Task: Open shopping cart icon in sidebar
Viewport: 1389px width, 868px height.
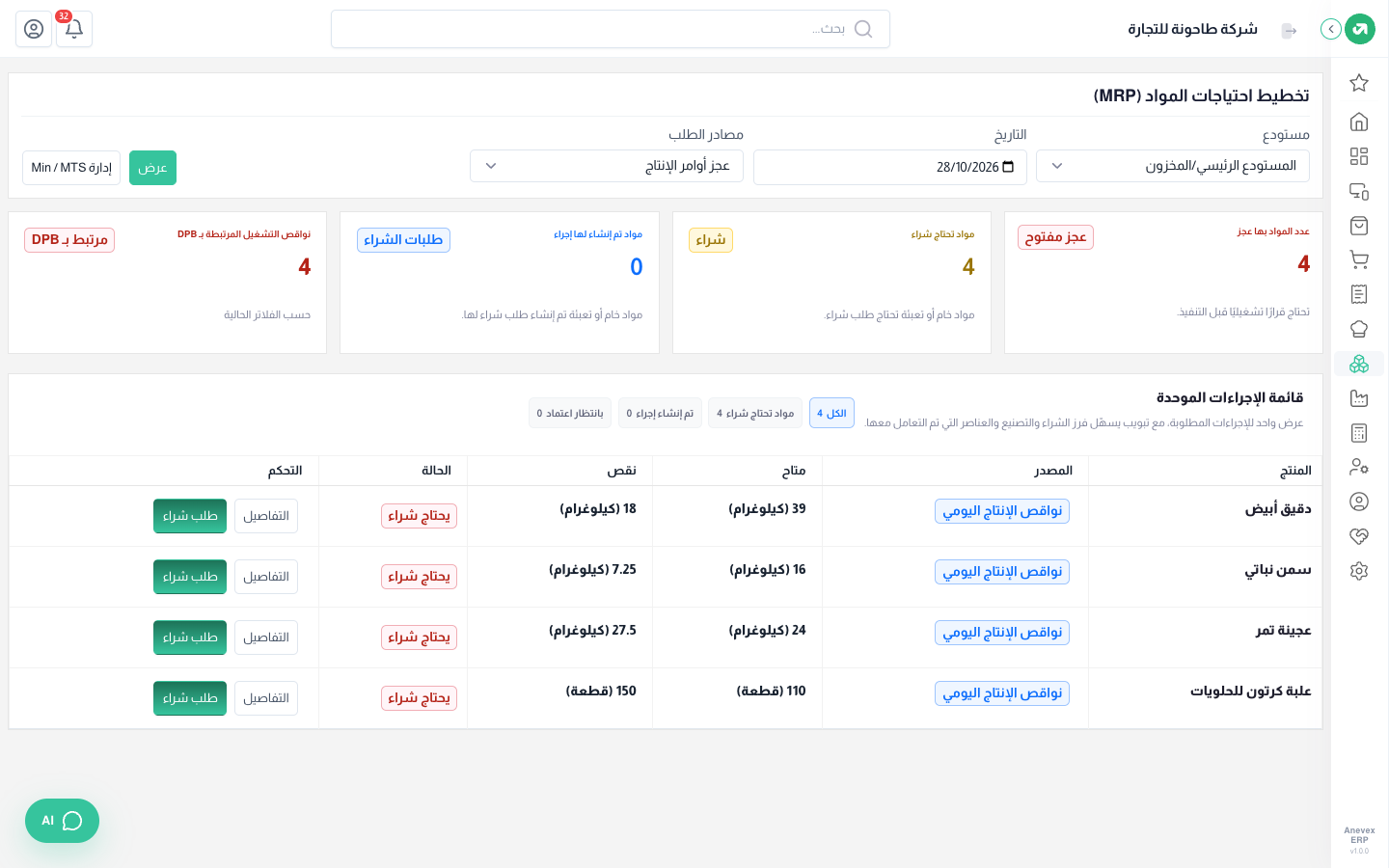Action: click(1359, 259)
